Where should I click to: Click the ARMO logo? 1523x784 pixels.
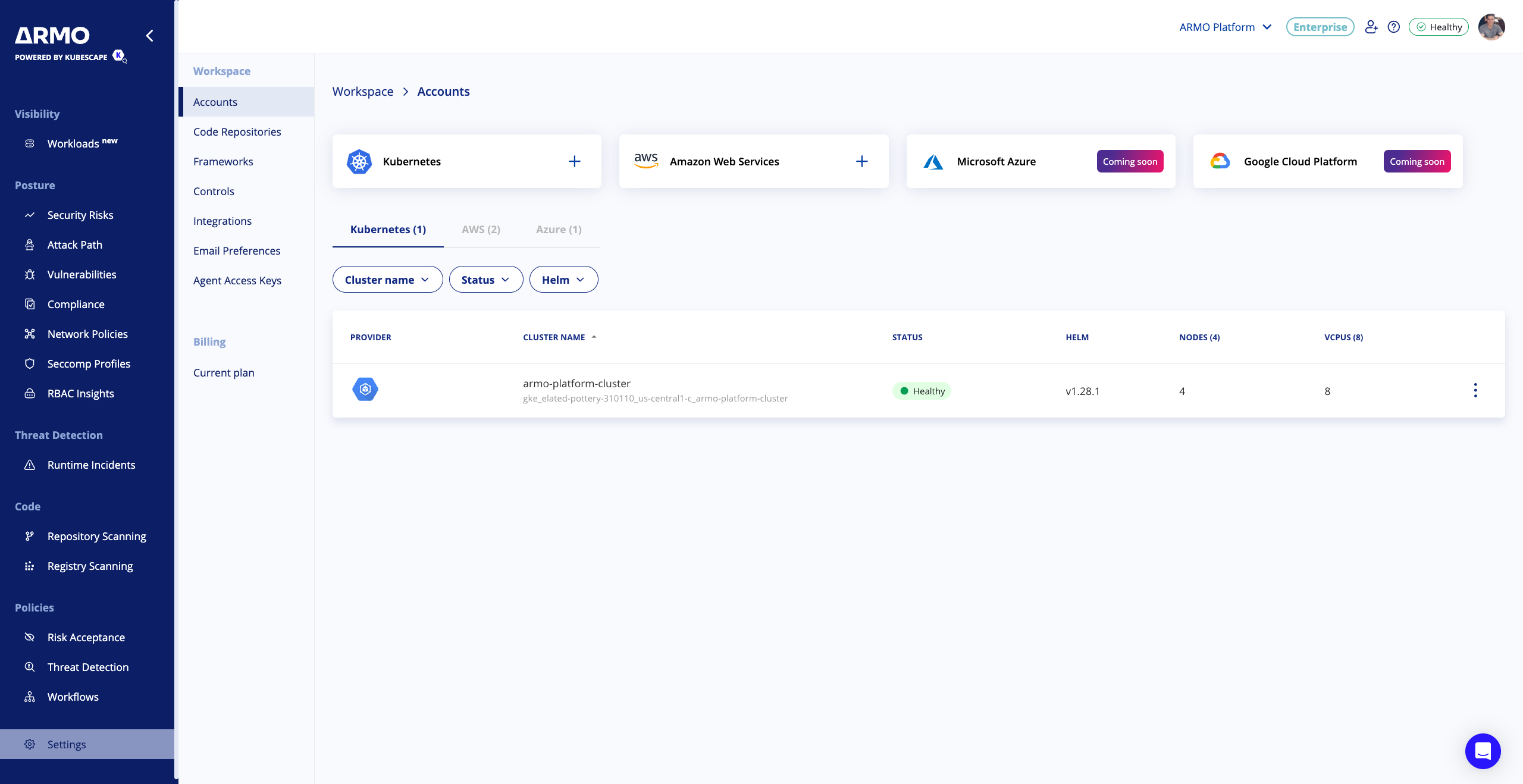(52, 36)
